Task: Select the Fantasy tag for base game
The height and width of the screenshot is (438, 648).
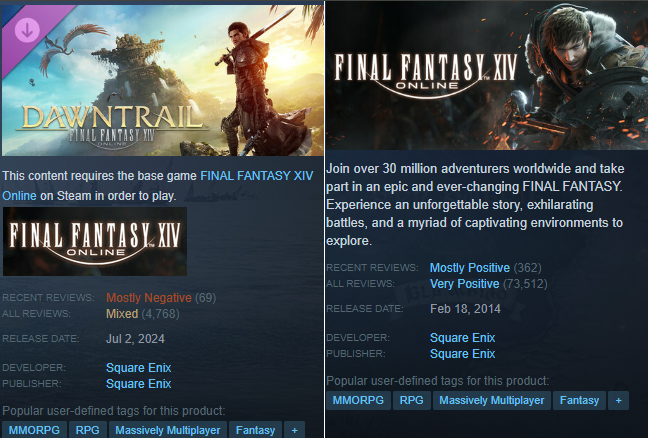Action: pos(579,400)
